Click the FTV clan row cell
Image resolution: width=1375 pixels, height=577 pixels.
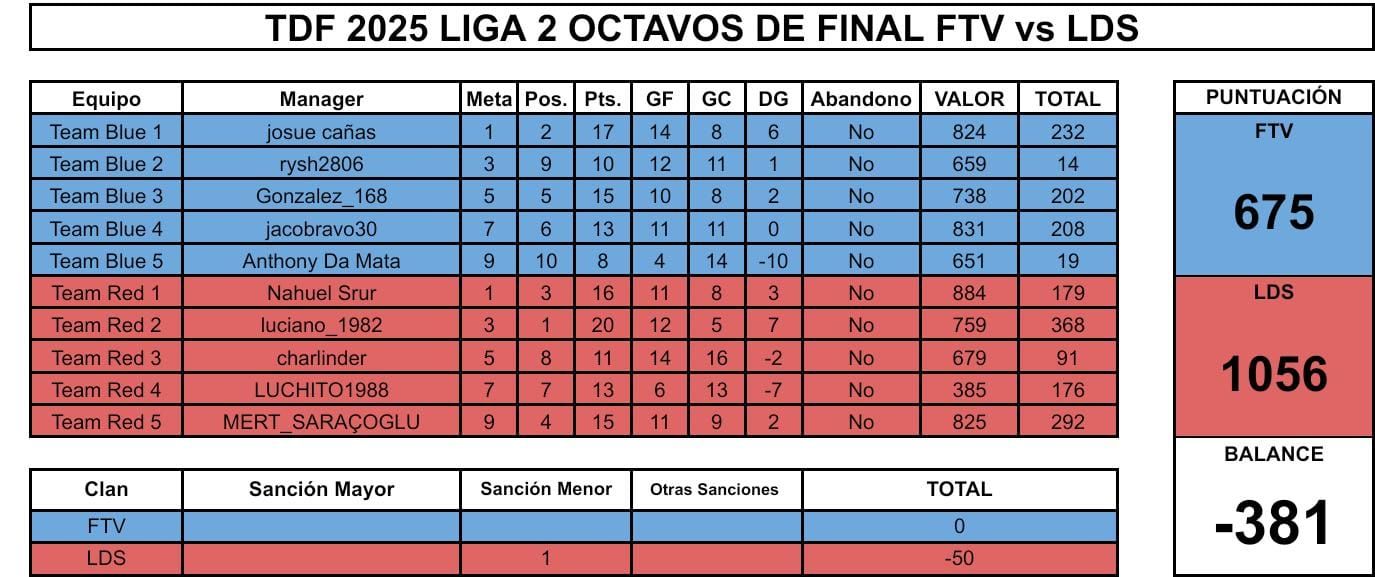click(x=106, y=525)
